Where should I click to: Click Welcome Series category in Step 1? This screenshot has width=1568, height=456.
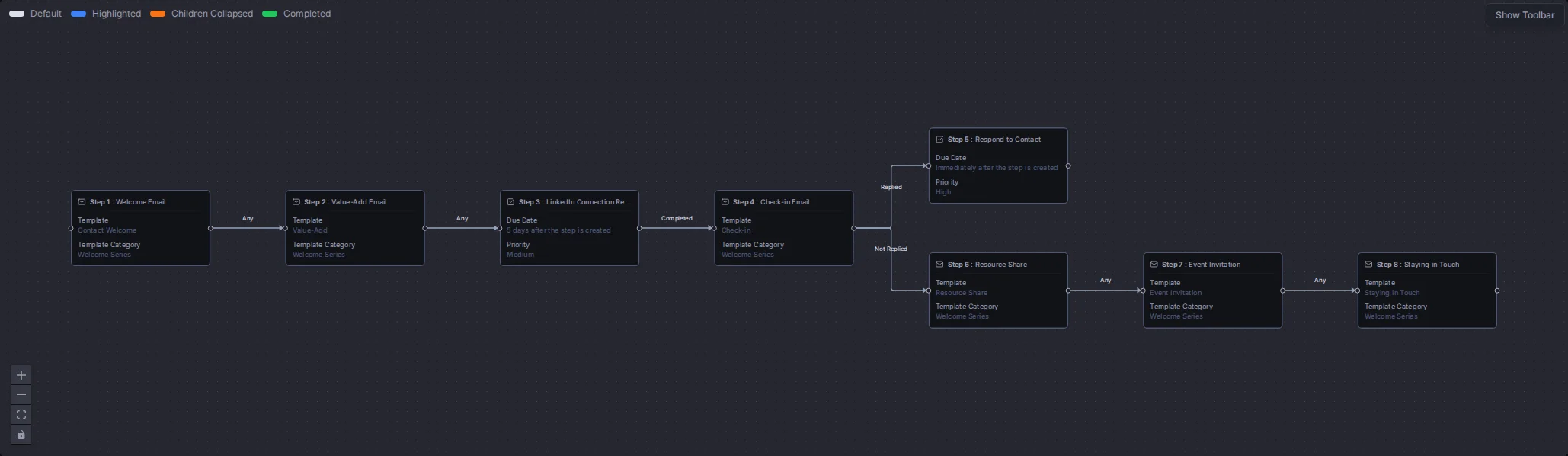[x=104, y=255]
